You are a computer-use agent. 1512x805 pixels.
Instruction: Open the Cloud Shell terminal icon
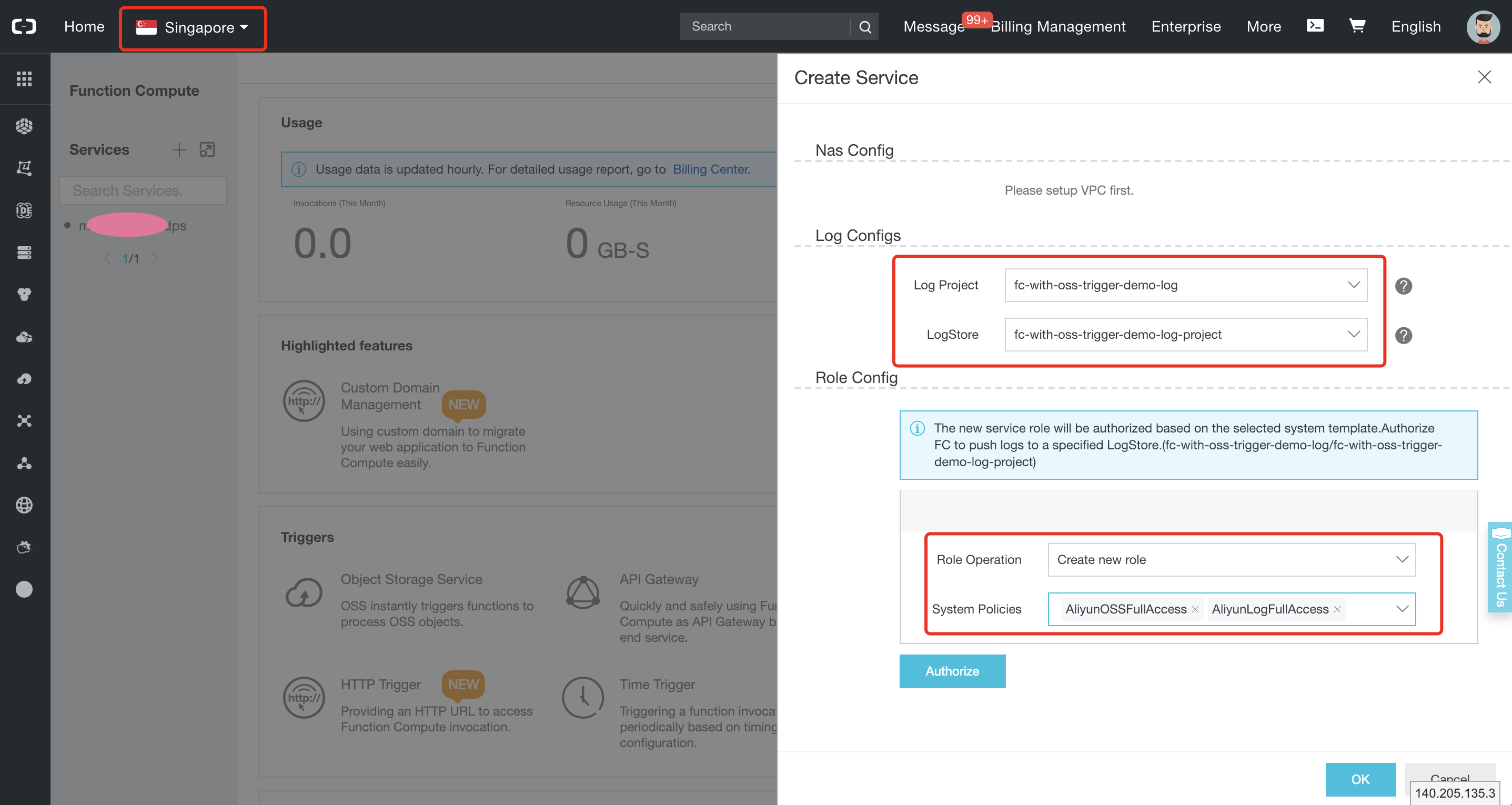[1315, 26]
